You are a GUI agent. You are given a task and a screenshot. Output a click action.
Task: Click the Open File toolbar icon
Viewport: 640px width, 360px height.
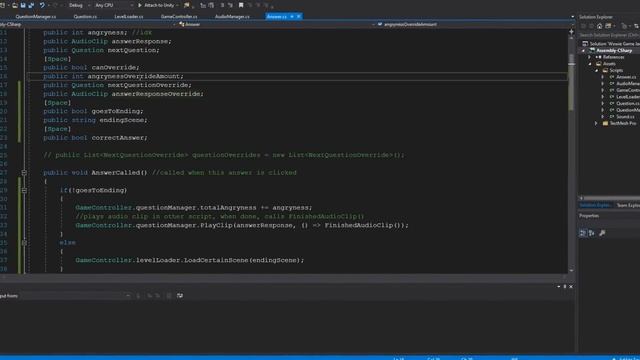pos(15,5)
